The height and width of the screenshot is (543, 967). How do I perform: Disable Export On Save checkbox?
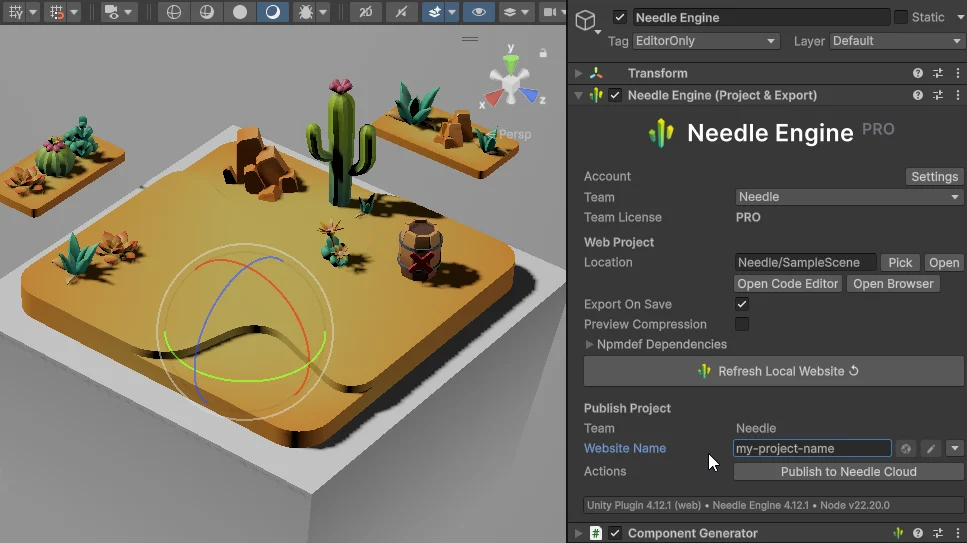click(741, 304)
